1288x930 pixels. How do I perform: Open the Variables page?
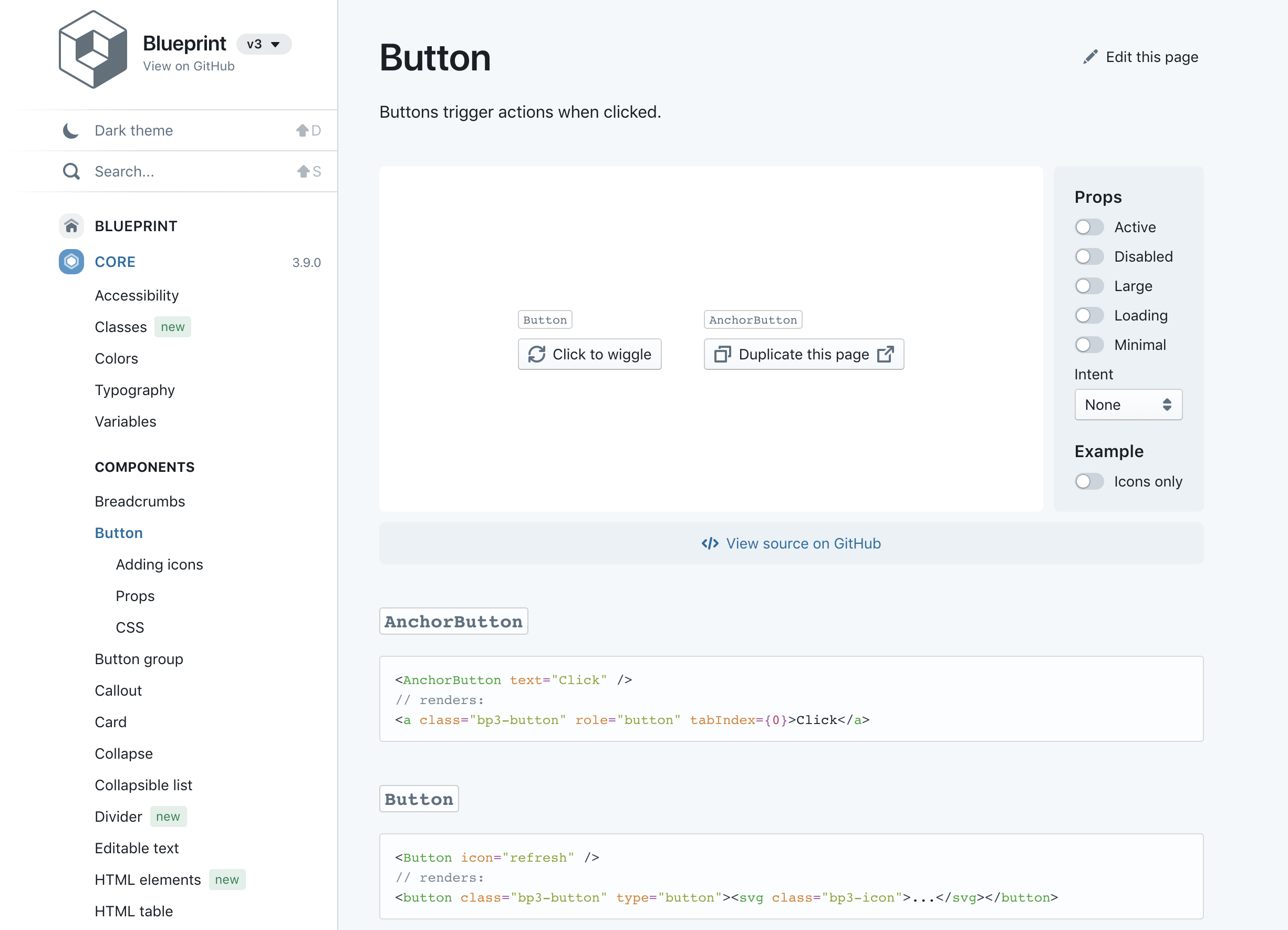125,422
